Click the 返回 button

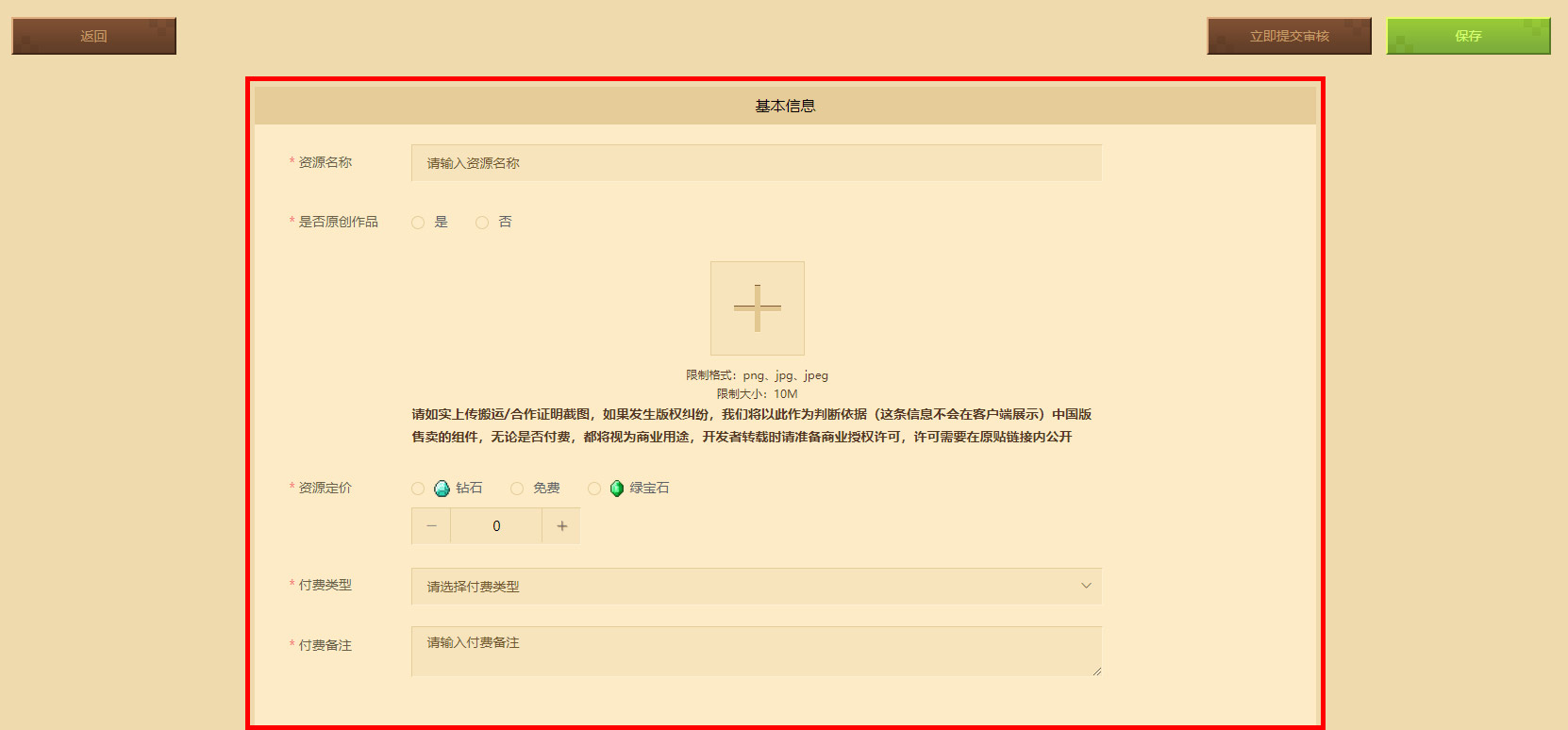(94, 36)
